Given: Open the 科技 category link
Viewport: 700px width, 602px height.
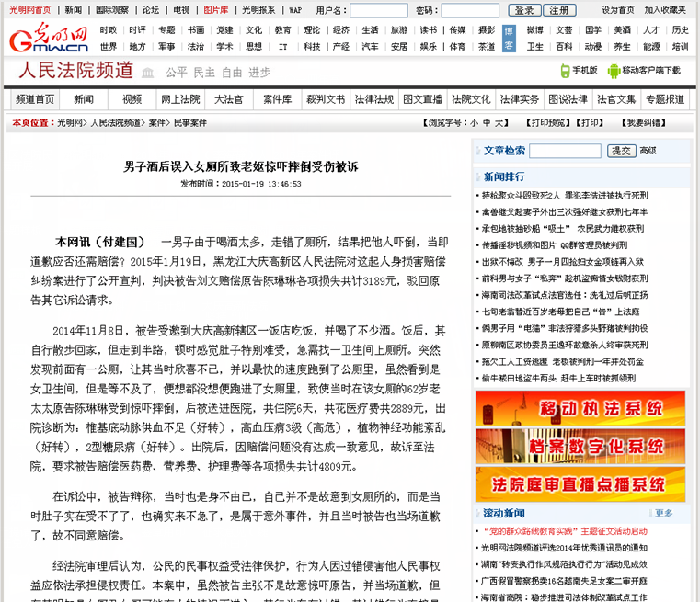Looking at the screenshot, I should click(x=312, y=46).
